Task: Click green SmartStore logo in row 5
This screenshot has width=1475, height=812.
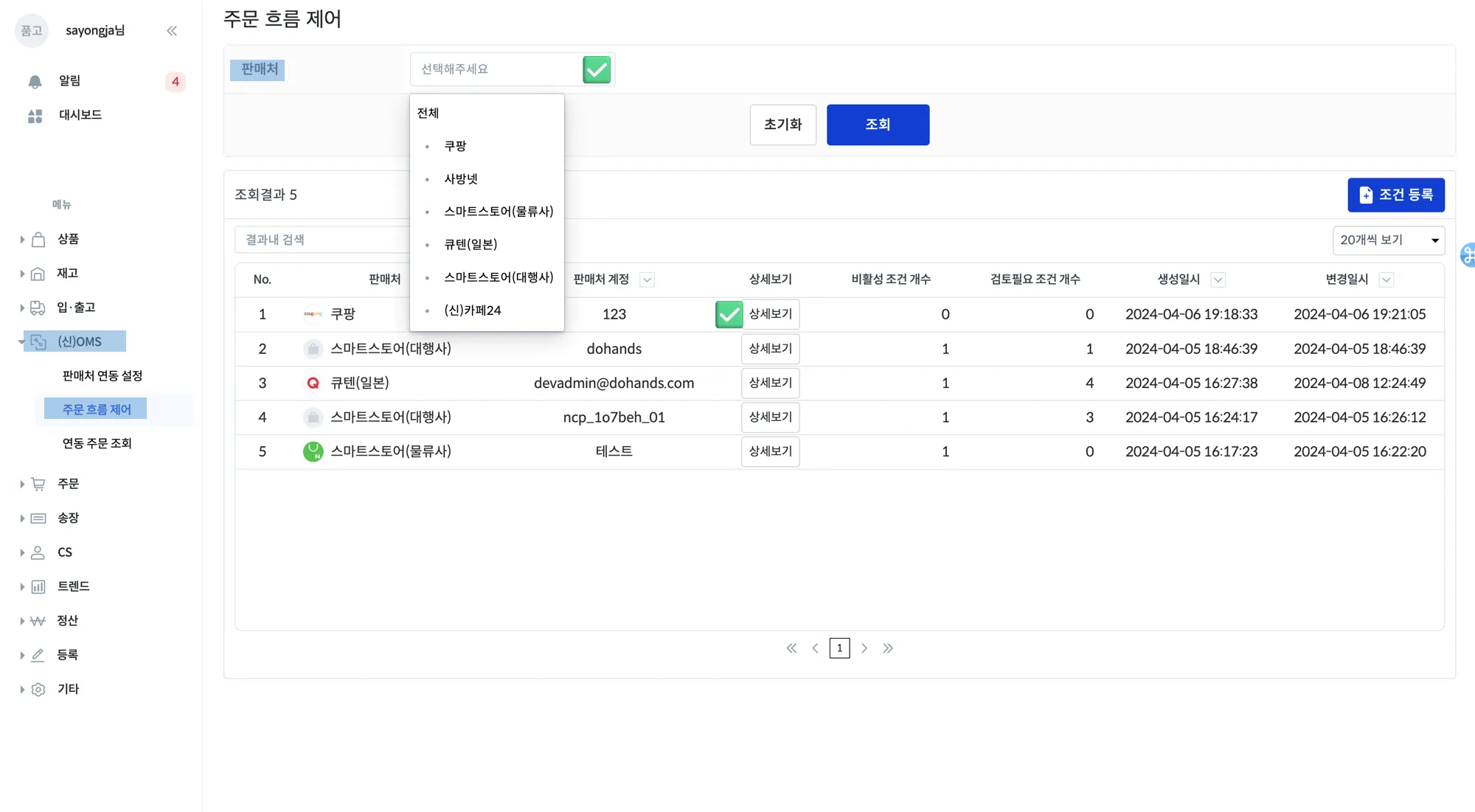Action: [313, 451]
